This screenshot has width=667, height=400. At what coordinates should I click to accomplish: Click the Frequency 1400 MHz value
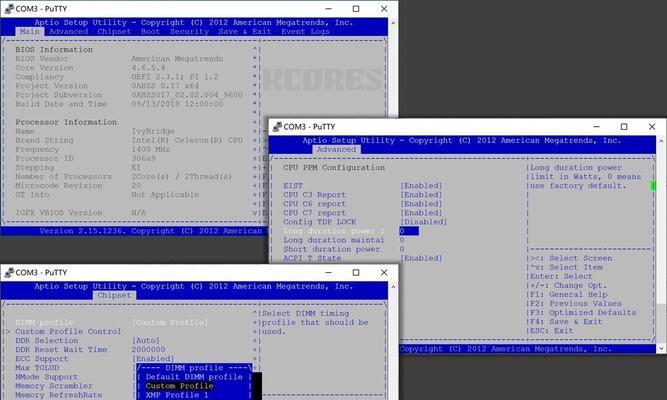click(x=151, y=149)
